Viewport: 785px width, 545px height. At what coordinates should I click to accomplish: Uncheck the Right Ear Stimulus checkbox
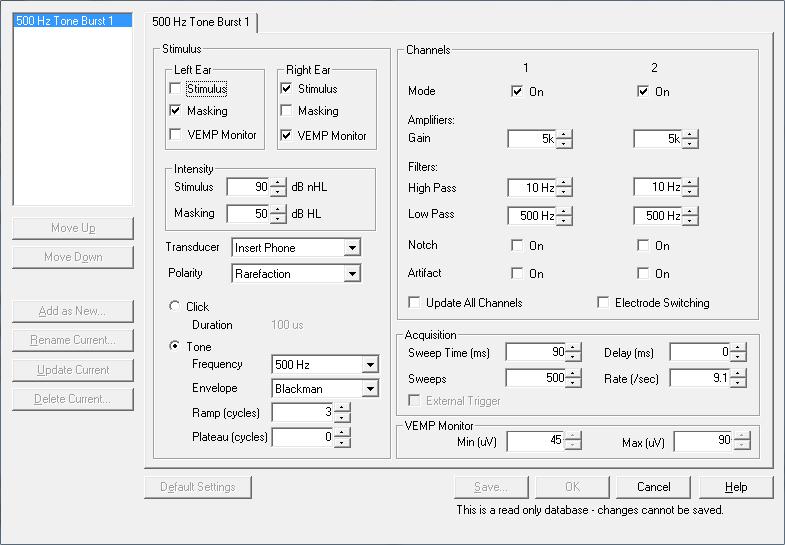[286, 89]
